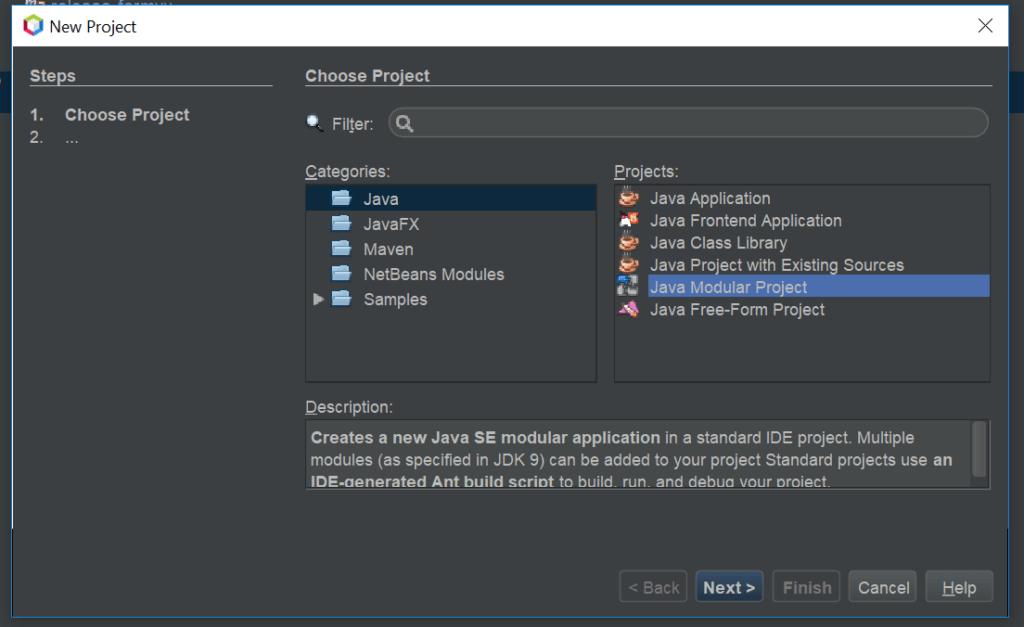This screenshot has width=1024, height=627.
Task: Click inside the Filter input field
Action: pos(600,123)
